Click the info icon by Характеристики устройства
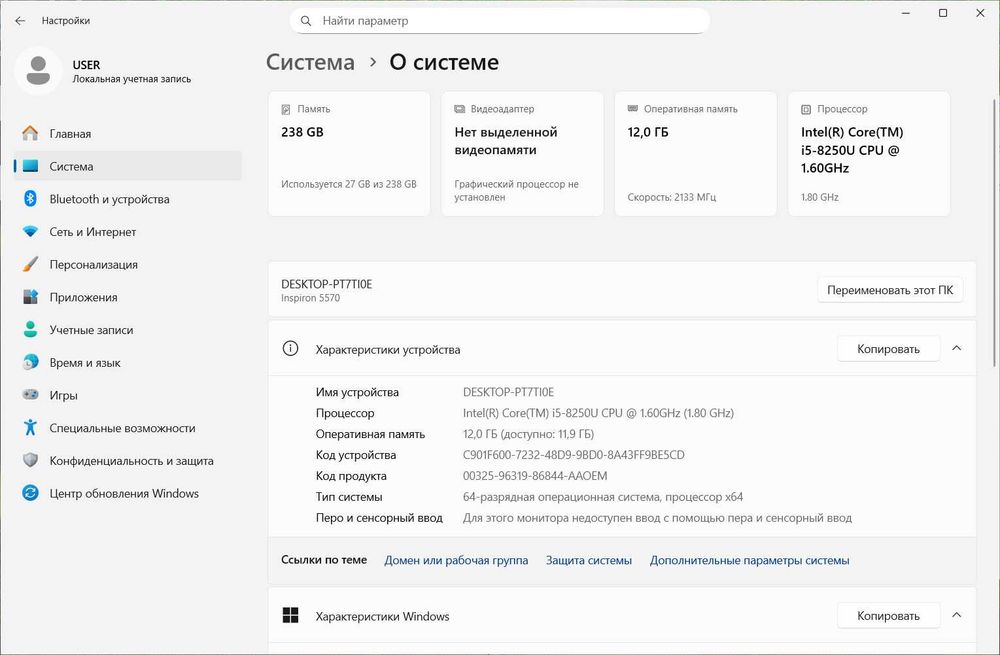The height and width of the screenshot is (655, 1000). tap(290, 349)
